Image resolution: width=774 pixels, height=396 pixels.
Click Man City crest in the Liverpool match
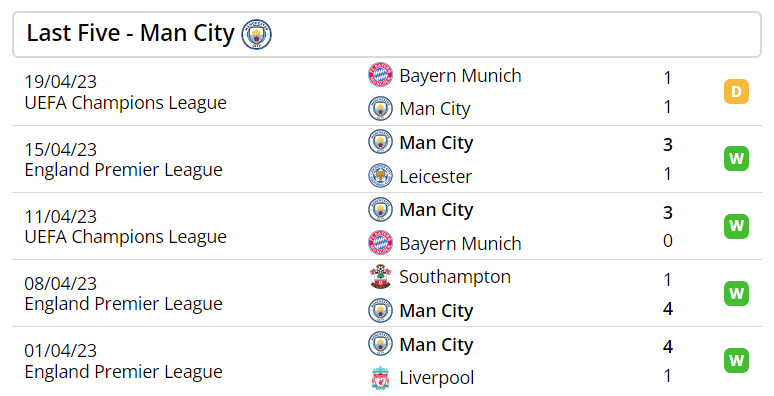click(381, 344)
